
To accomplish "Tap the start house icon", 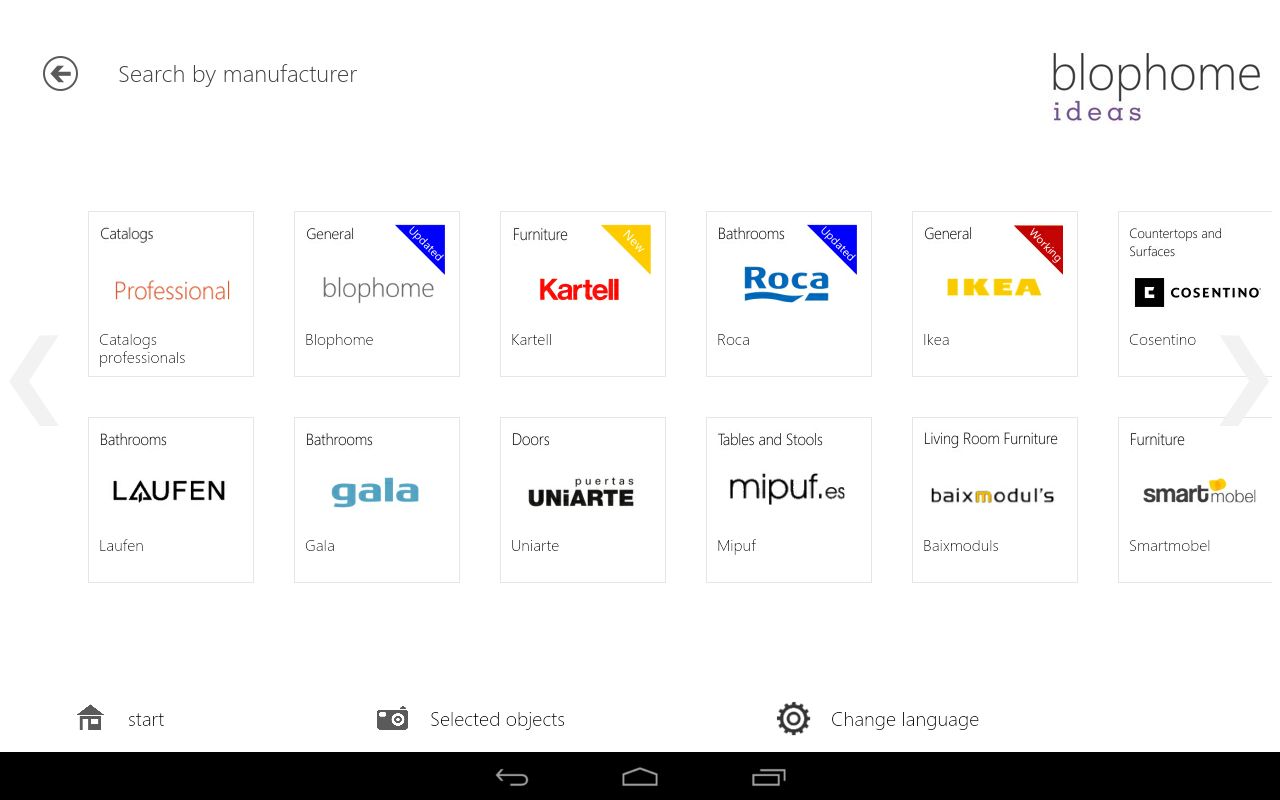I will click(90, 718).
